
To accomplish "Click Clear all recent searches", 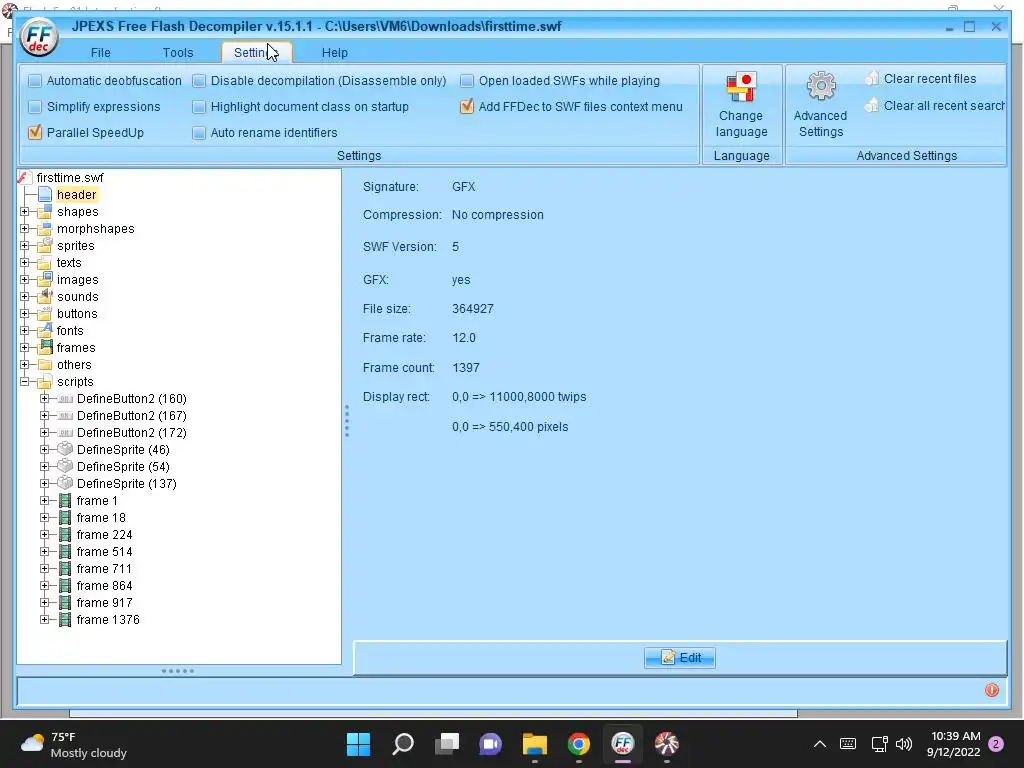I will [934, 106].
